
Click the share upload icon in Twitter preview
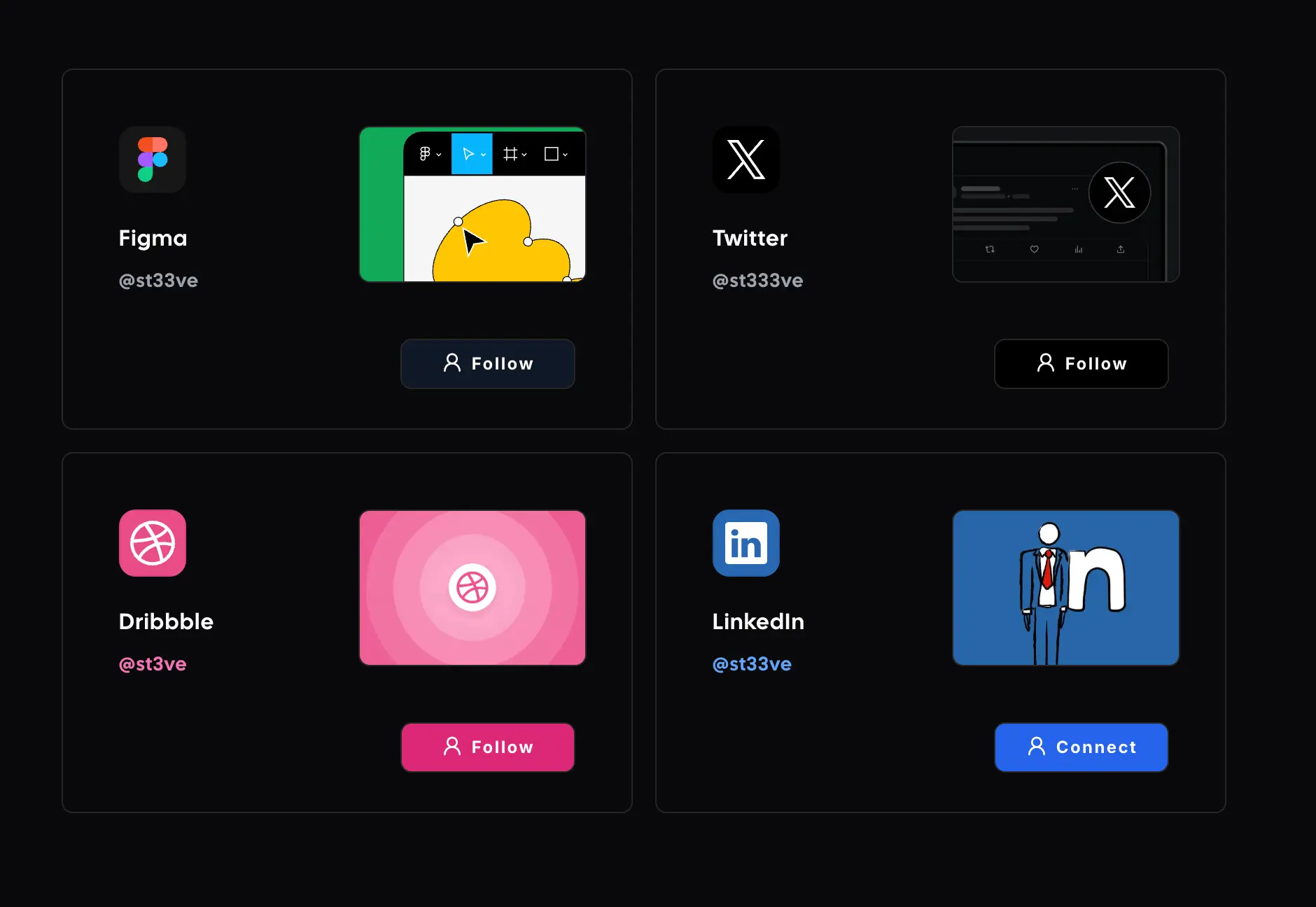1121,249
